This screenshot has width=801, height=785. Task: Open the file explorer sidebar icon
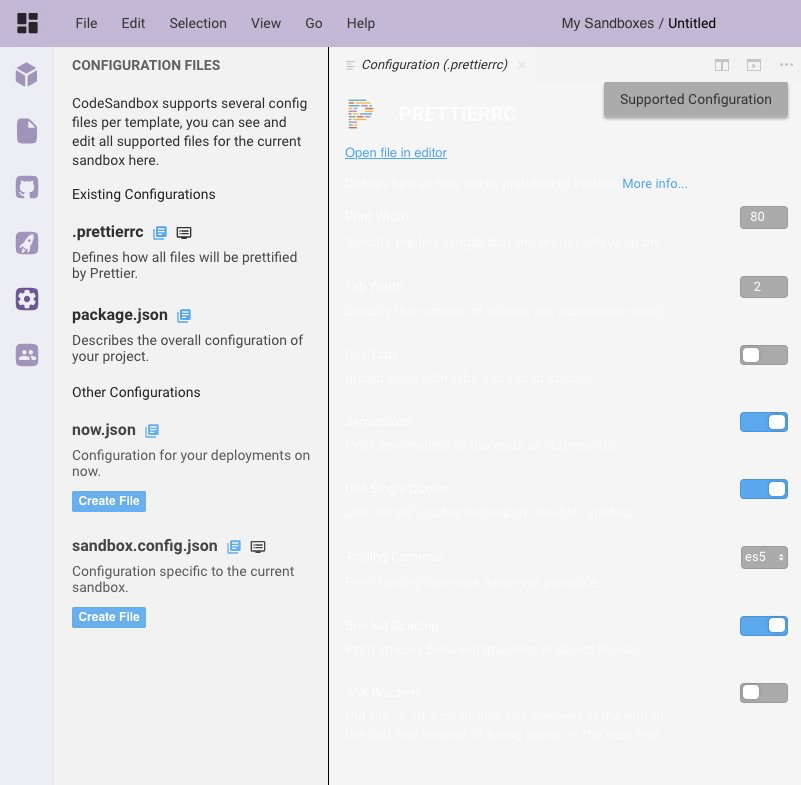pos(27,131)
